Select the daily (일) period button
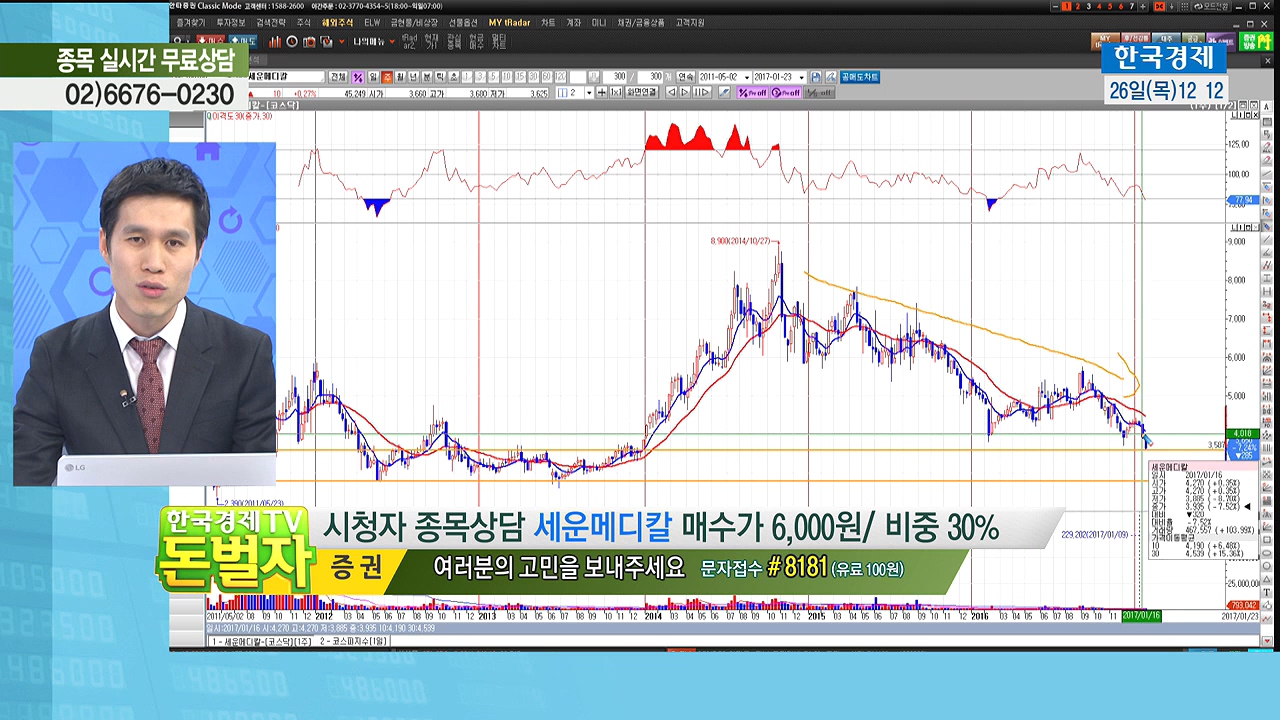The width and height of the screenshot is (1280, 720). (373, 77)
